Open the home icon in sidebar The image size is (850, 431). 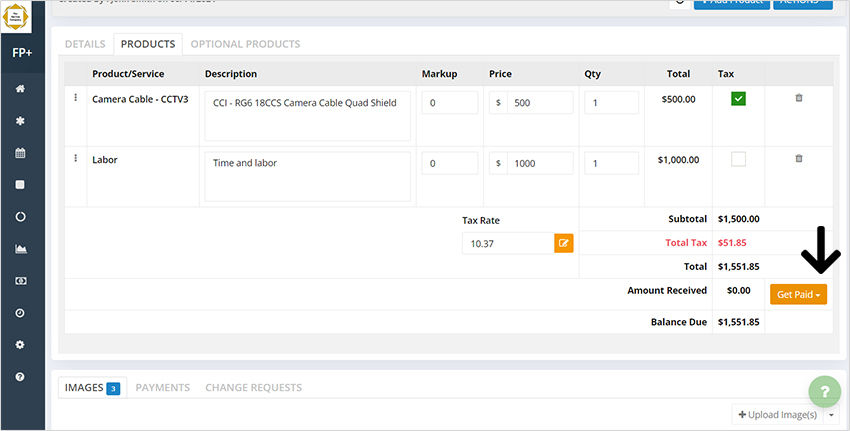click(20, 89)
